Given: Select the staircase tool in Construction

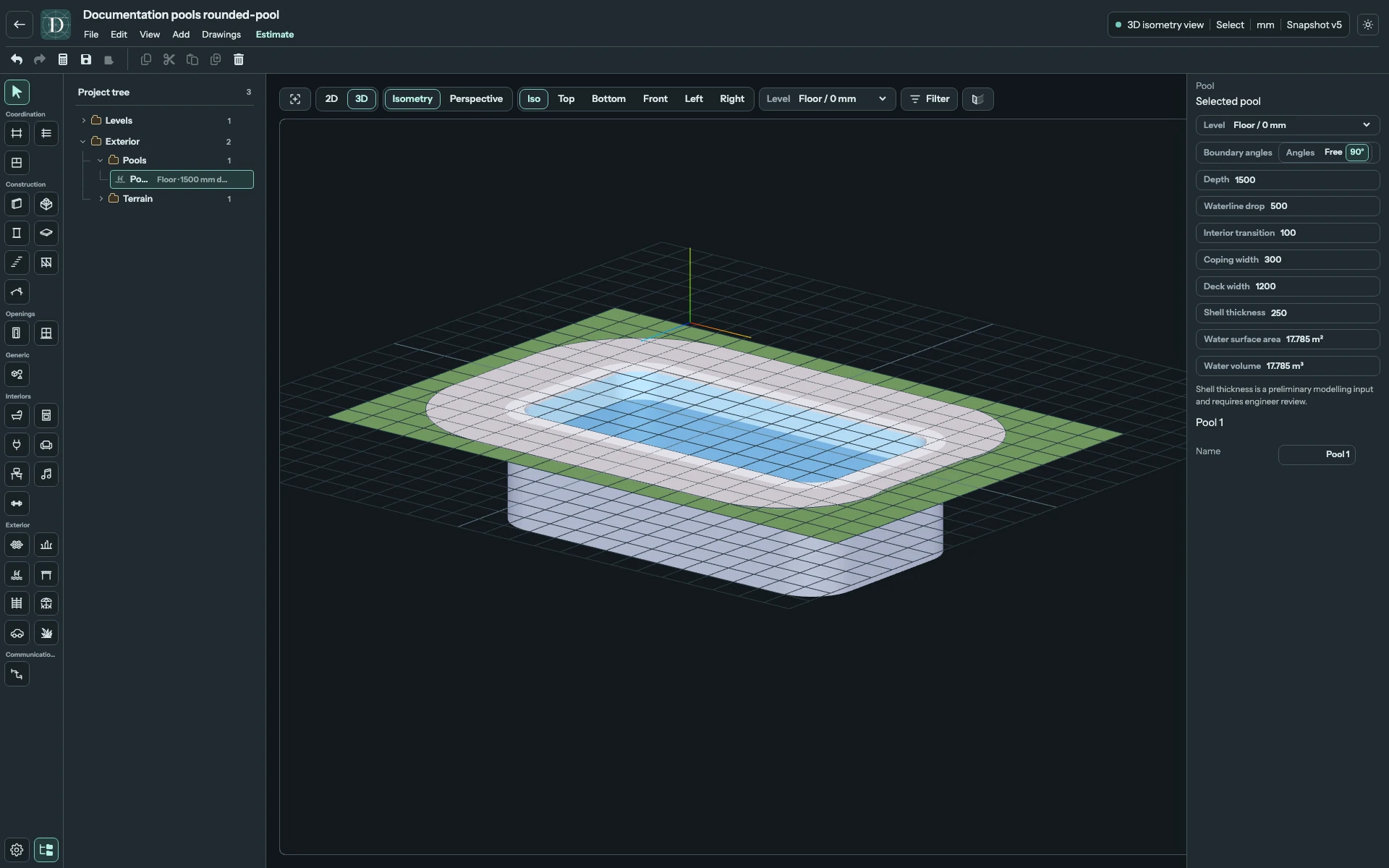Looking at the screenshot, I should (17, 263).
